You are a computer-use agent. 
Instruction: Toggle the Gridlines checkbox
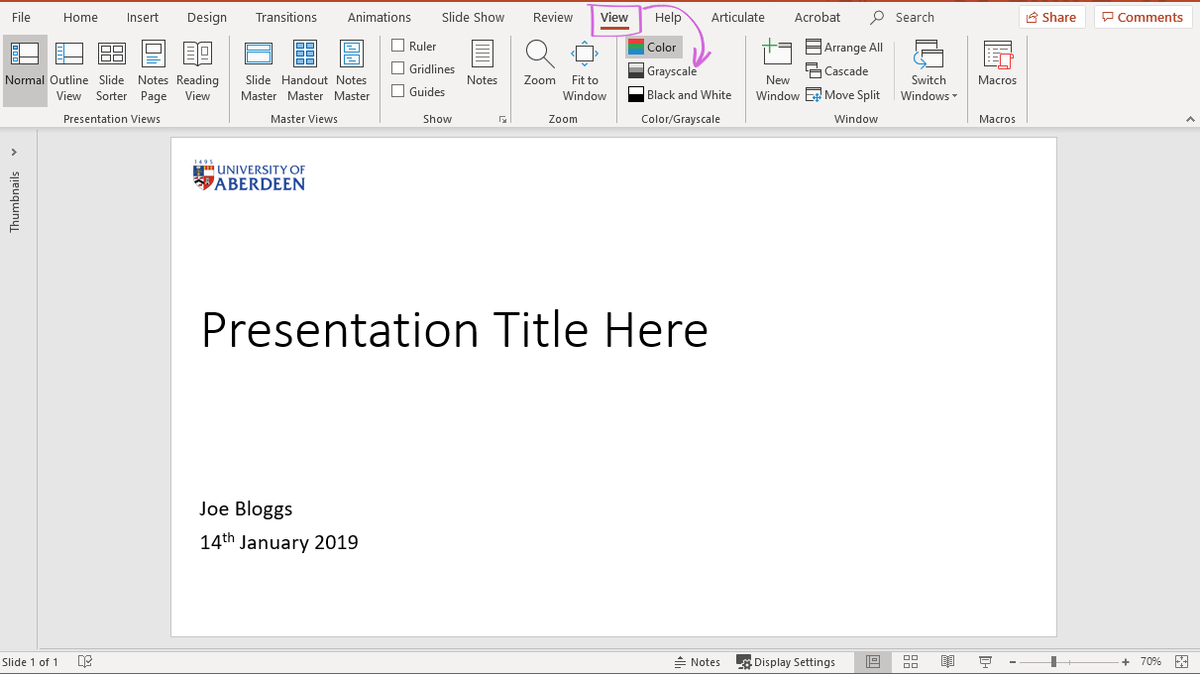[398, 69]
